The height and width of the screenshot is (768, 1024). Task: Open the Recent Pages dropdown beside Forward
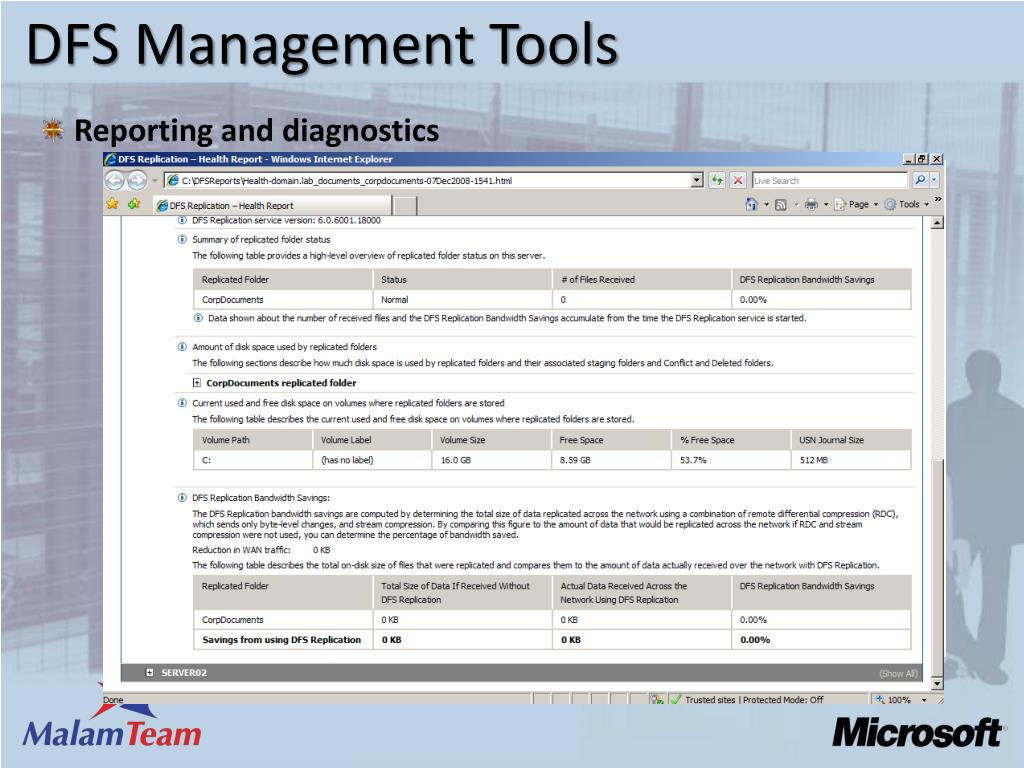[155, 181]
